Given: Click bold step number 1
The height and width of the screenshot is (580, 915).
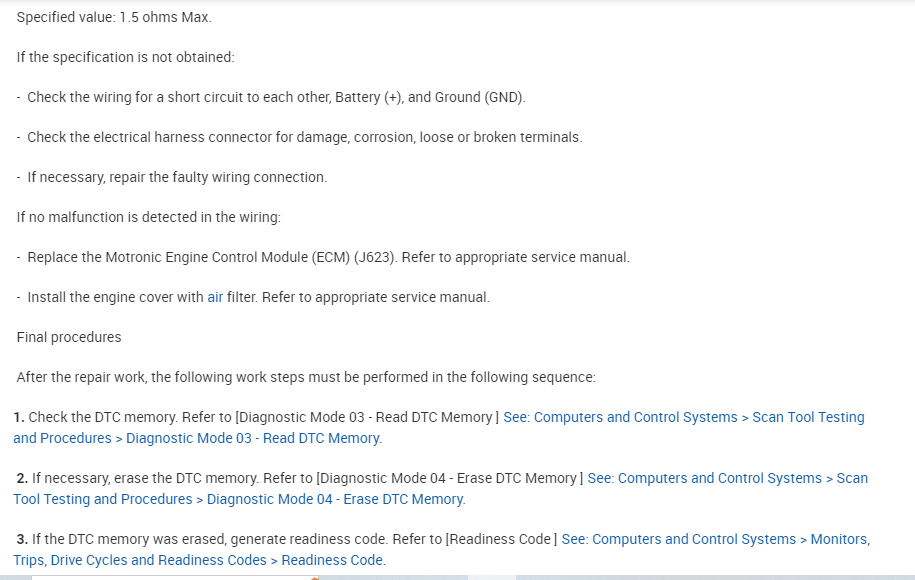Looking at the screenshot, I should click(19, 417).
